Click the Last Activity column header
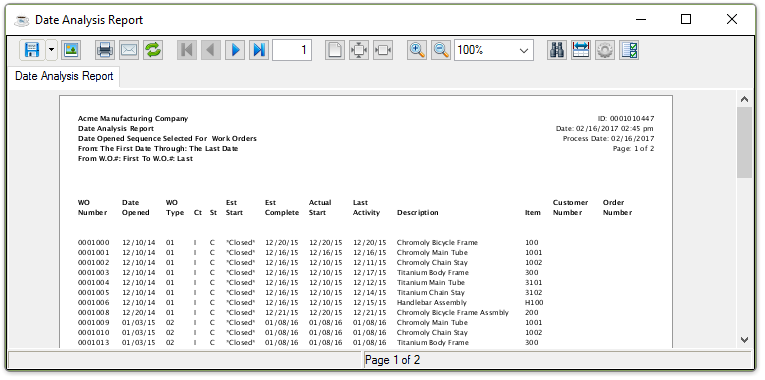The height and width of the screenshot is (380, 765). [x=366, y=207]
